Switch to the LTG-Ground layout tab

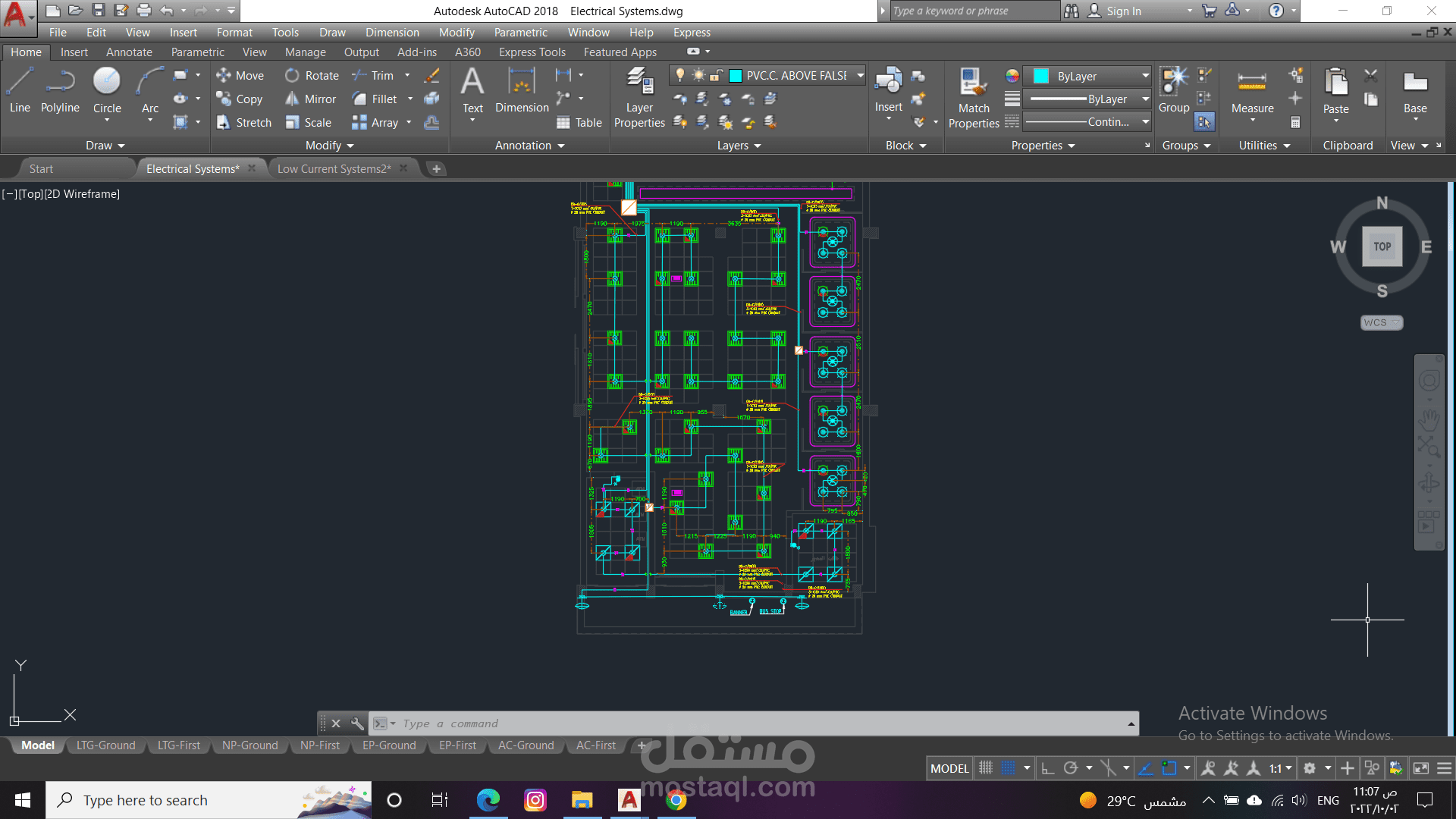[105, 746]
